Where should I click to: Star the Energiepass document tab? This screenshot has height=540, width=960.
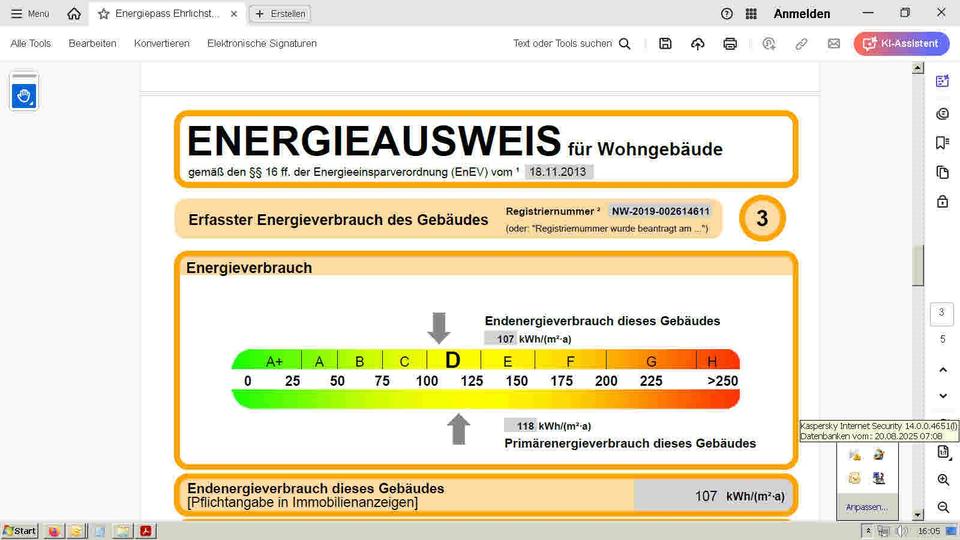coord(104,14)
